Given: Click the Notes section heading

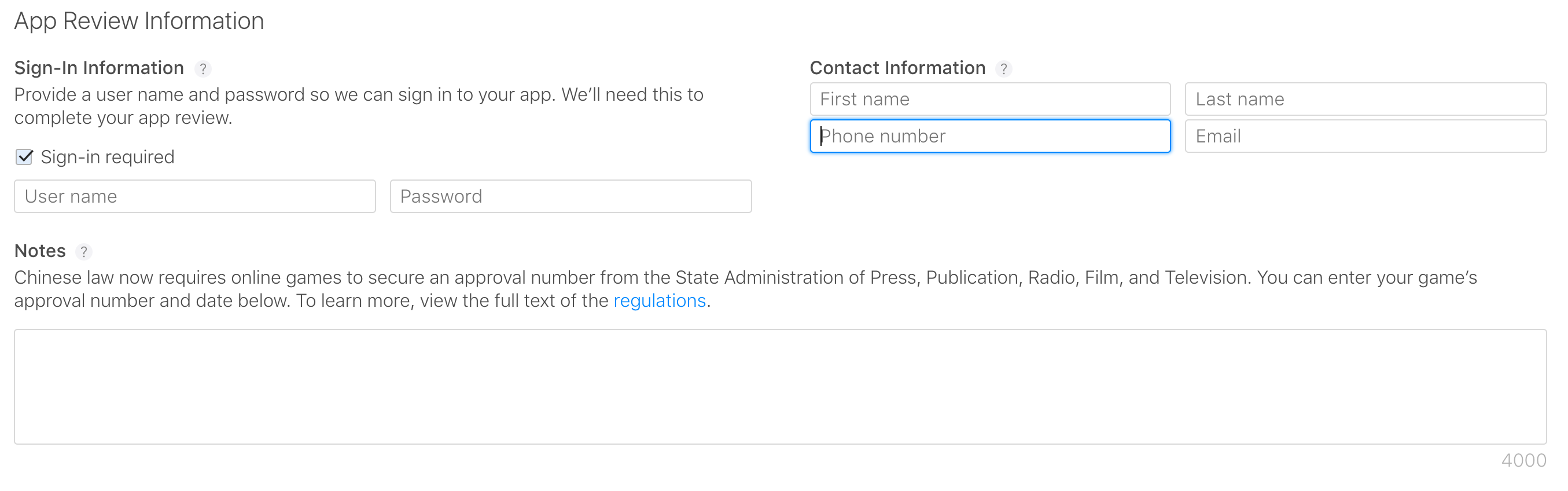Looking at the screenshot, I should 39,251.
